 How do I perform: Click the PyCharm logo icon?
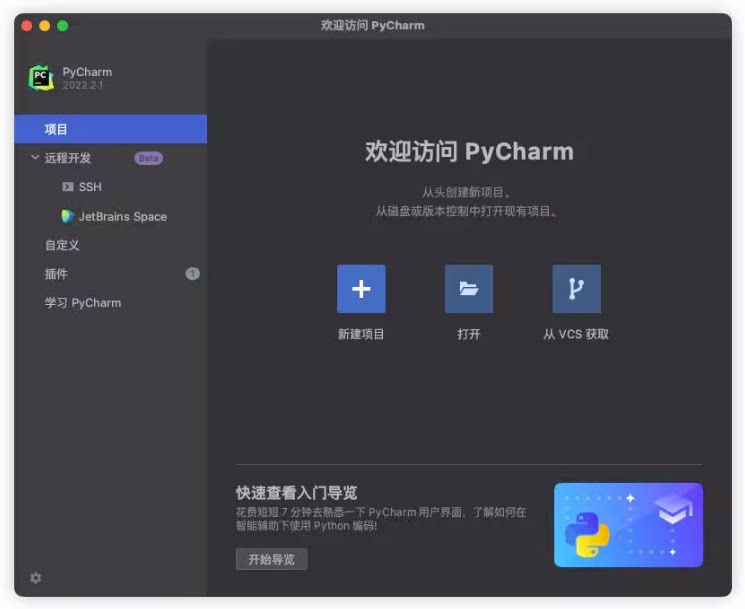[x=41, y=77]
